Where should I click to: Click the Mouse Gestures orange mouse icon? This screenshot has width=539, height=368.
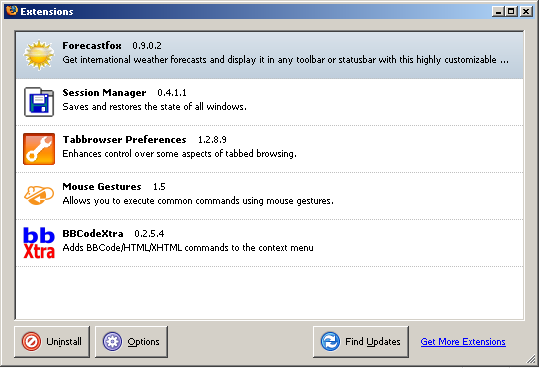click(39, 196)
